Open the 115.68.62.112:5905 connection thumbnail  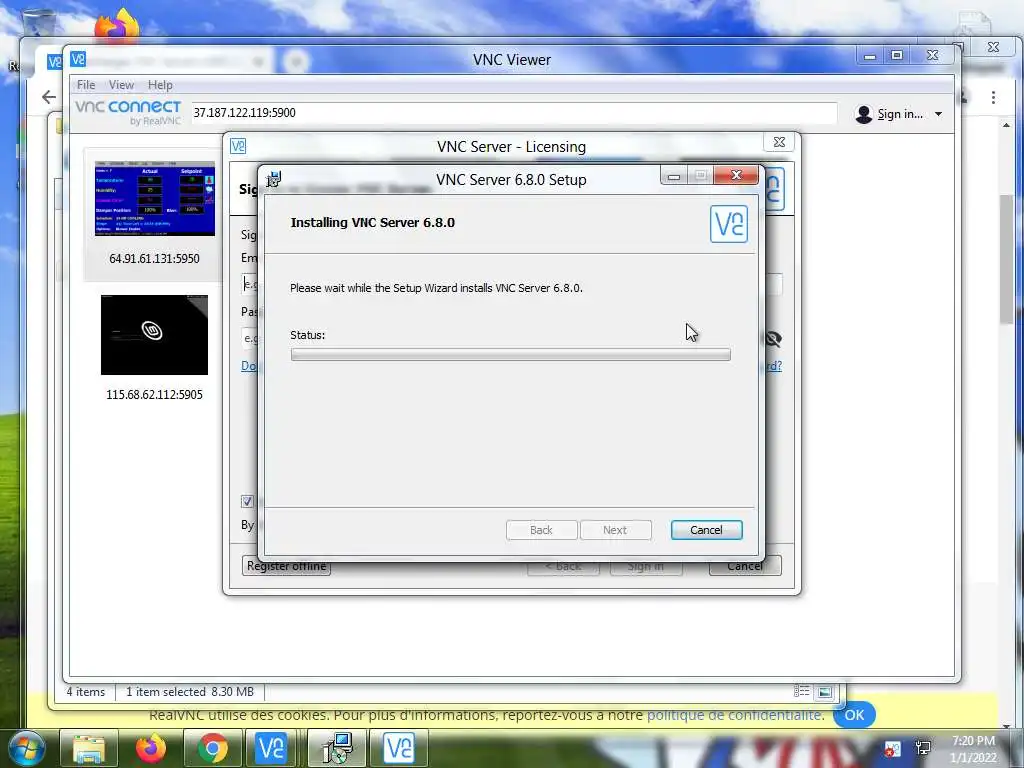[154, 334]
